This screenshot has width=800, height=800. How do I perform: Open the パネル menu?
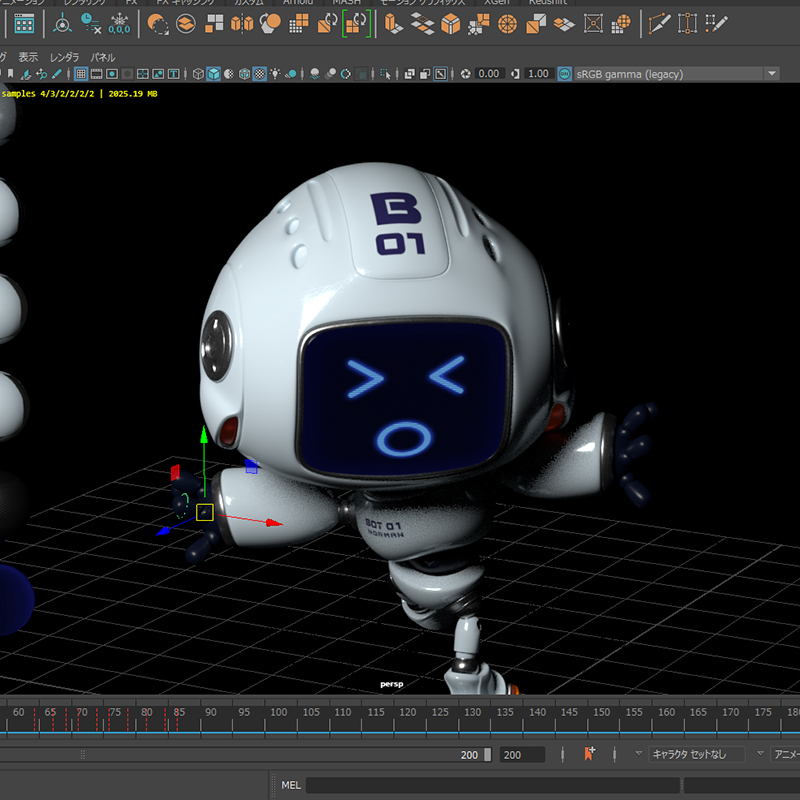tap(103, 57)
